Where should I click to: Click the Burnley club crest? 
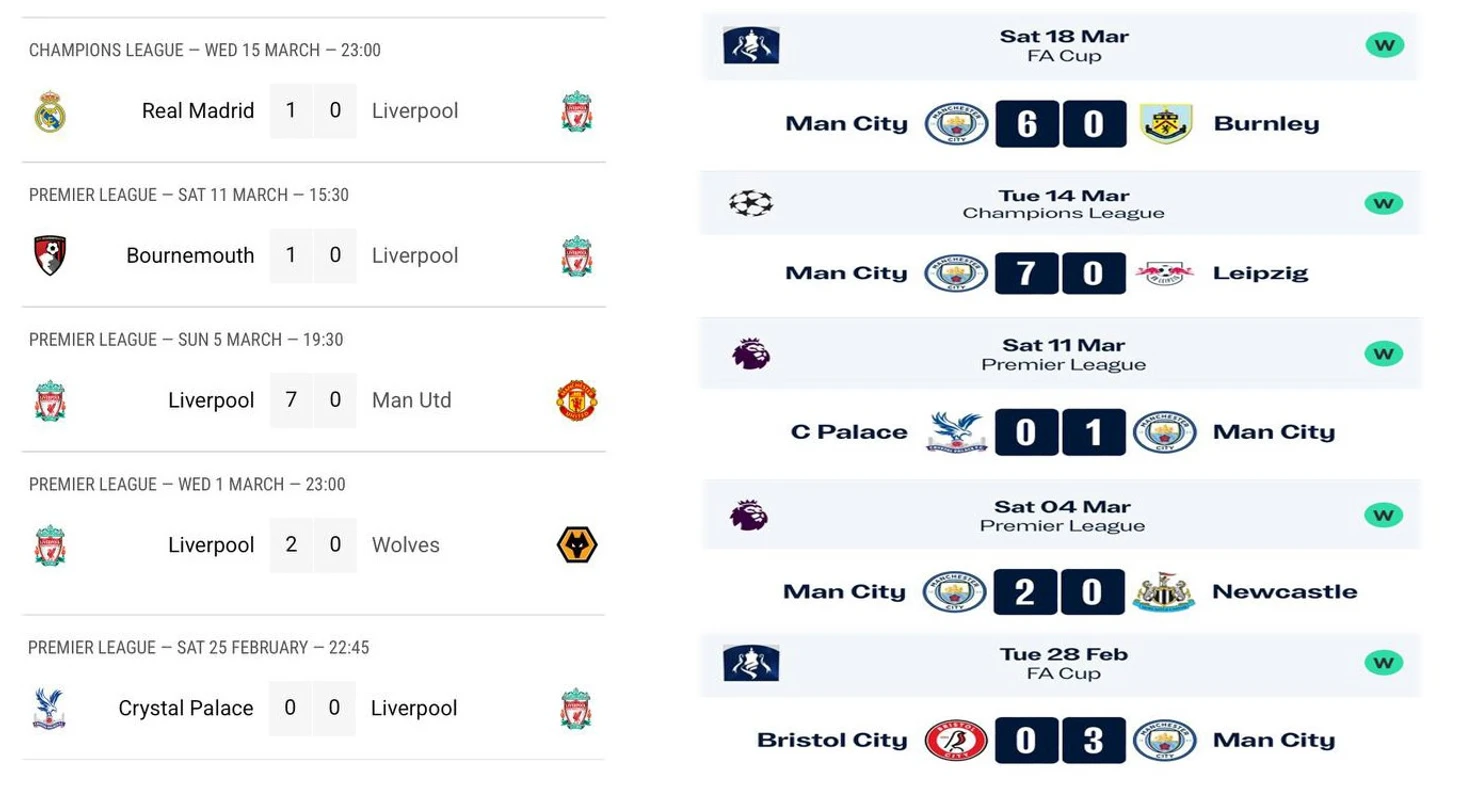(1166, 124)
